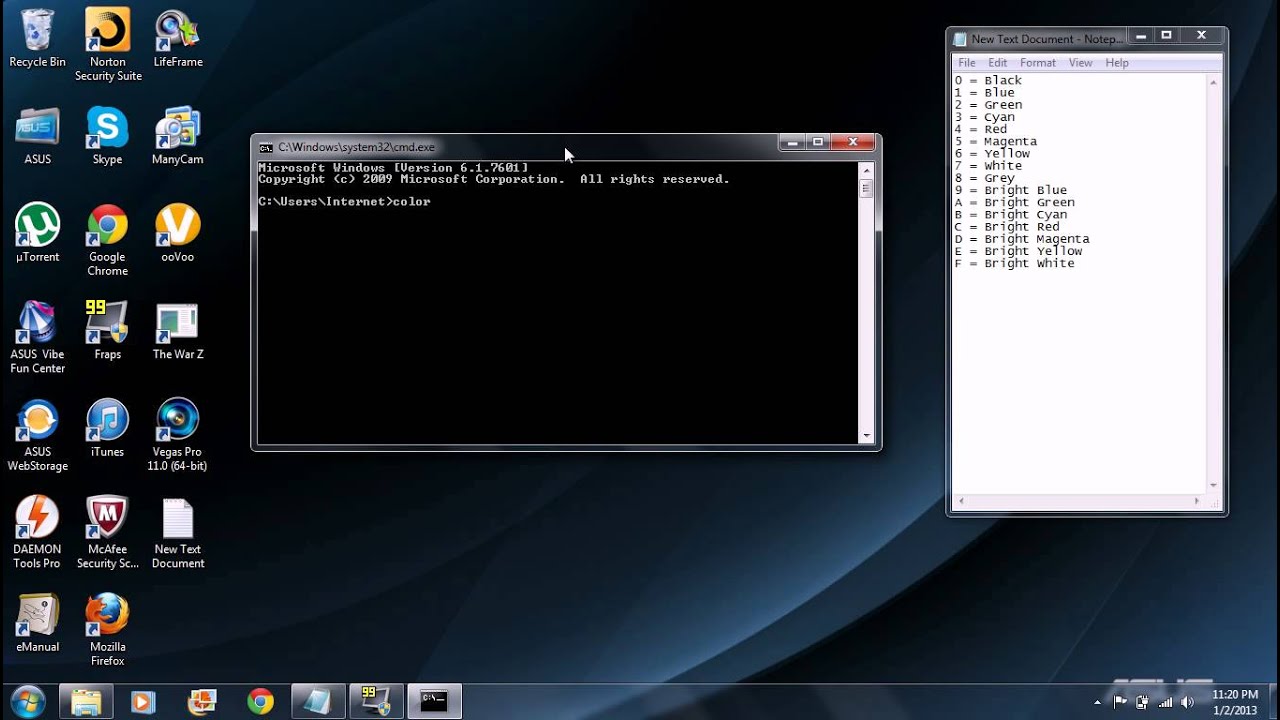
Task: Click Notepad title bar document icon
Action: pyautogui.click(x=960, y=39)
